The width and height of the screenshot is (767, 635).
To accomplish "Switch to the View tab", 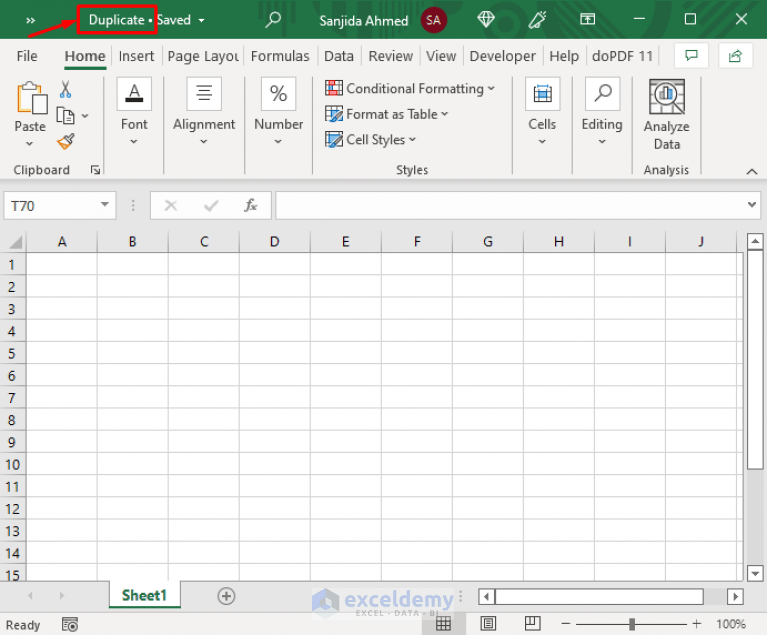I will [441, 56].
